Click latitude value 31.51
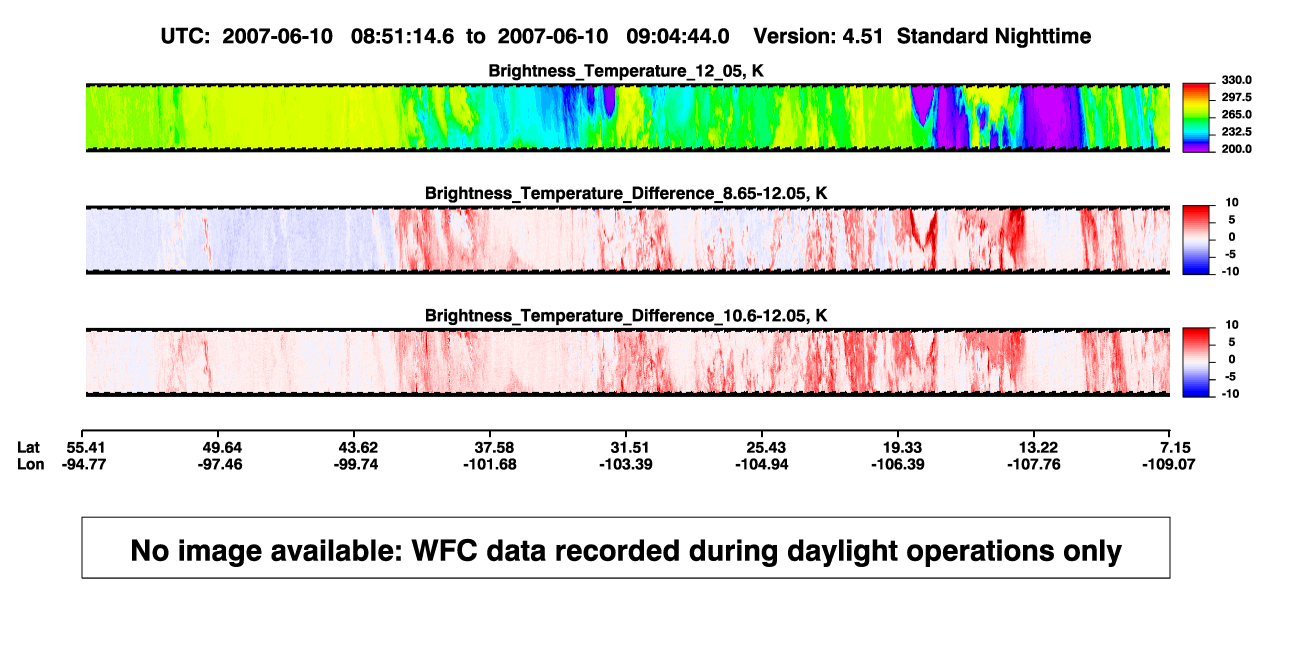1300x667 pixels. point(628,447)
